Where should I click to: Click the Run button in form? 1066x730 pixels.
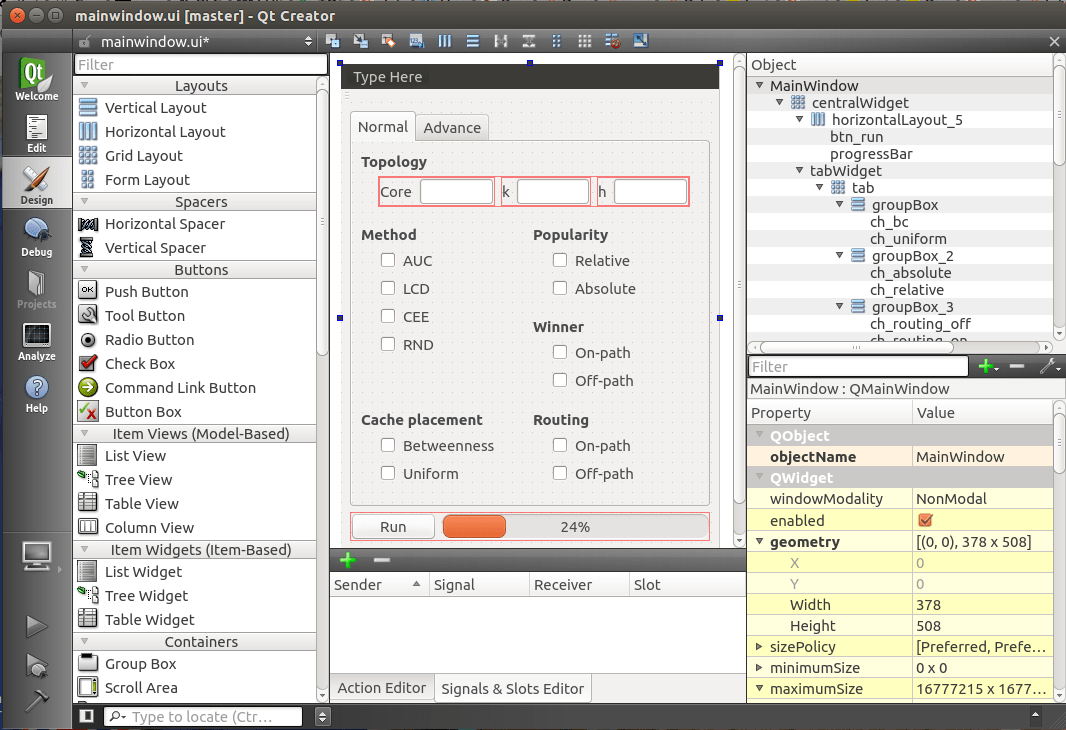[x=393, y=527]
